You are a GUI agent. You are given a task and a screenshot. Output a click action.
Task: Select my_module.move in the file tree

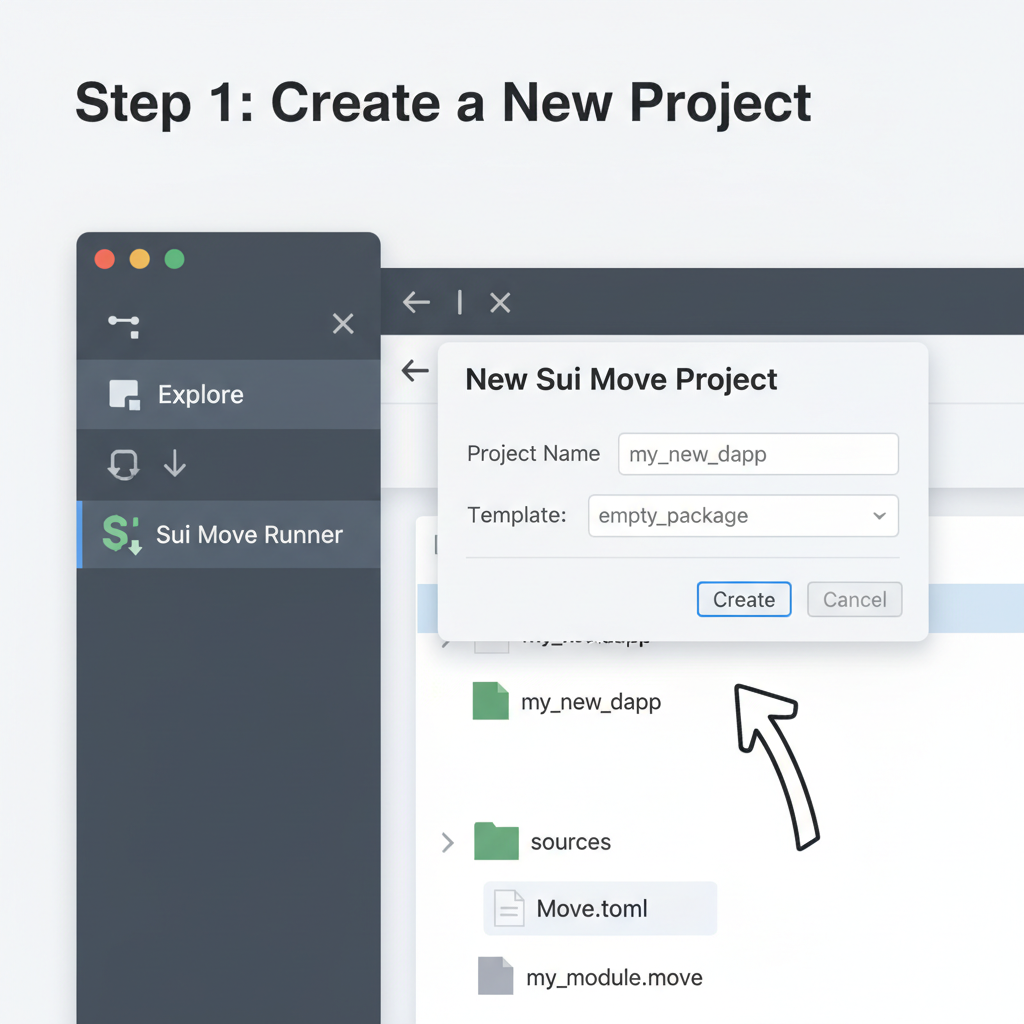613,976
